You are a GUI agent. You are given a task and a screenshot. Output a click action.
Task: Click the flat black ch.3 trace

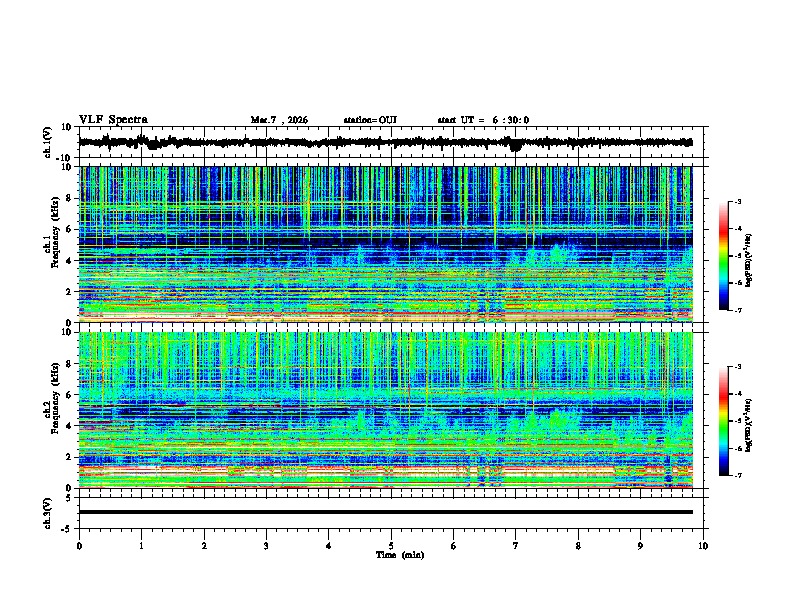(x=386, y=512)
